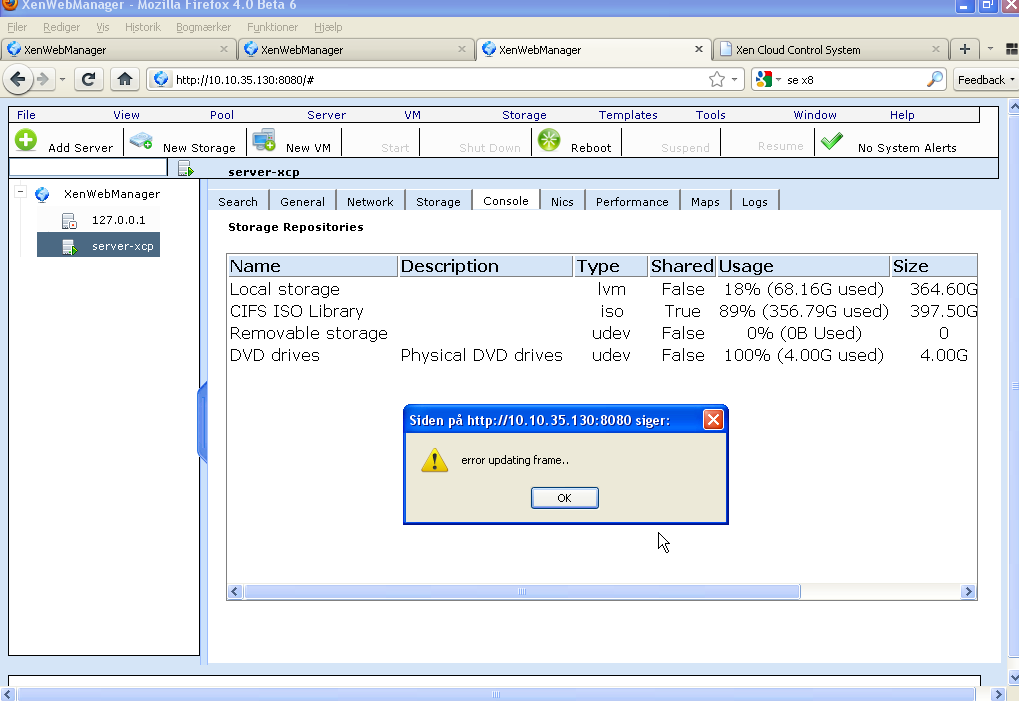
Task: Click the New VM monitor icon
Action: 264,141
